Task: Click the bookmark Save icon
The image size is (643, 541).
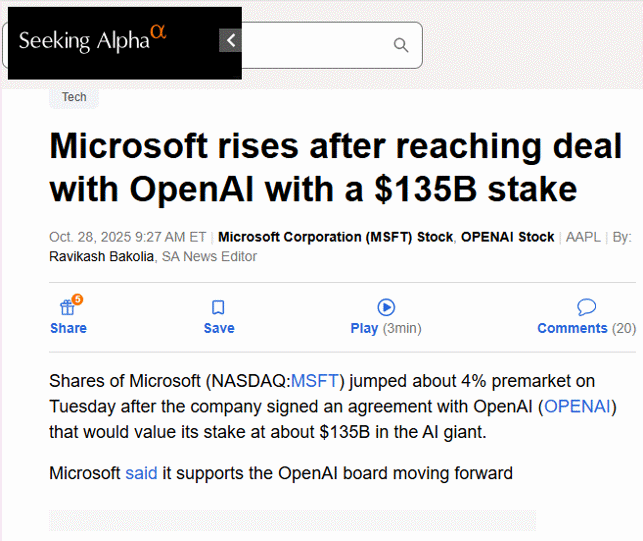Action: 218,307
